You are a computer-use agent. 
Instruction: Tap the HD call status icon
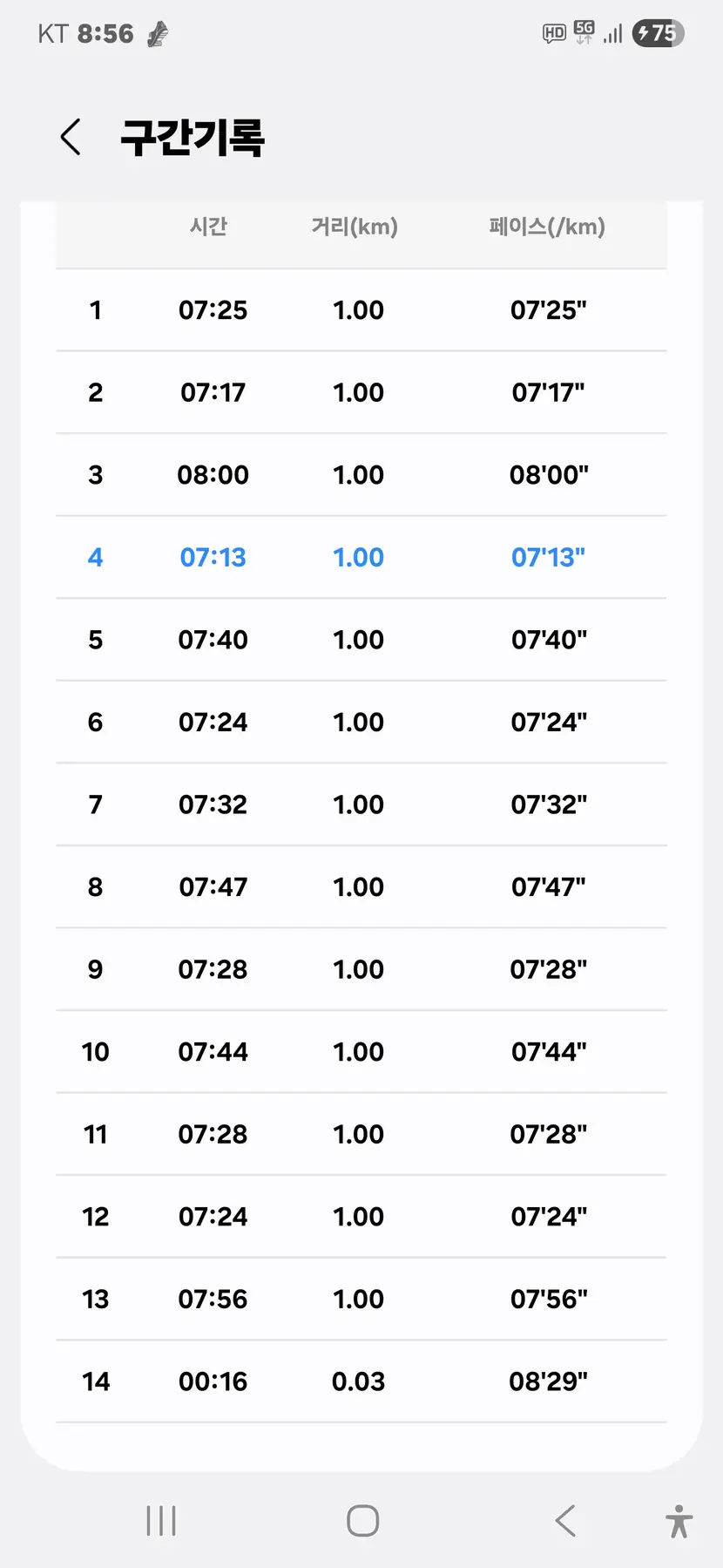[x=554, y=34]
